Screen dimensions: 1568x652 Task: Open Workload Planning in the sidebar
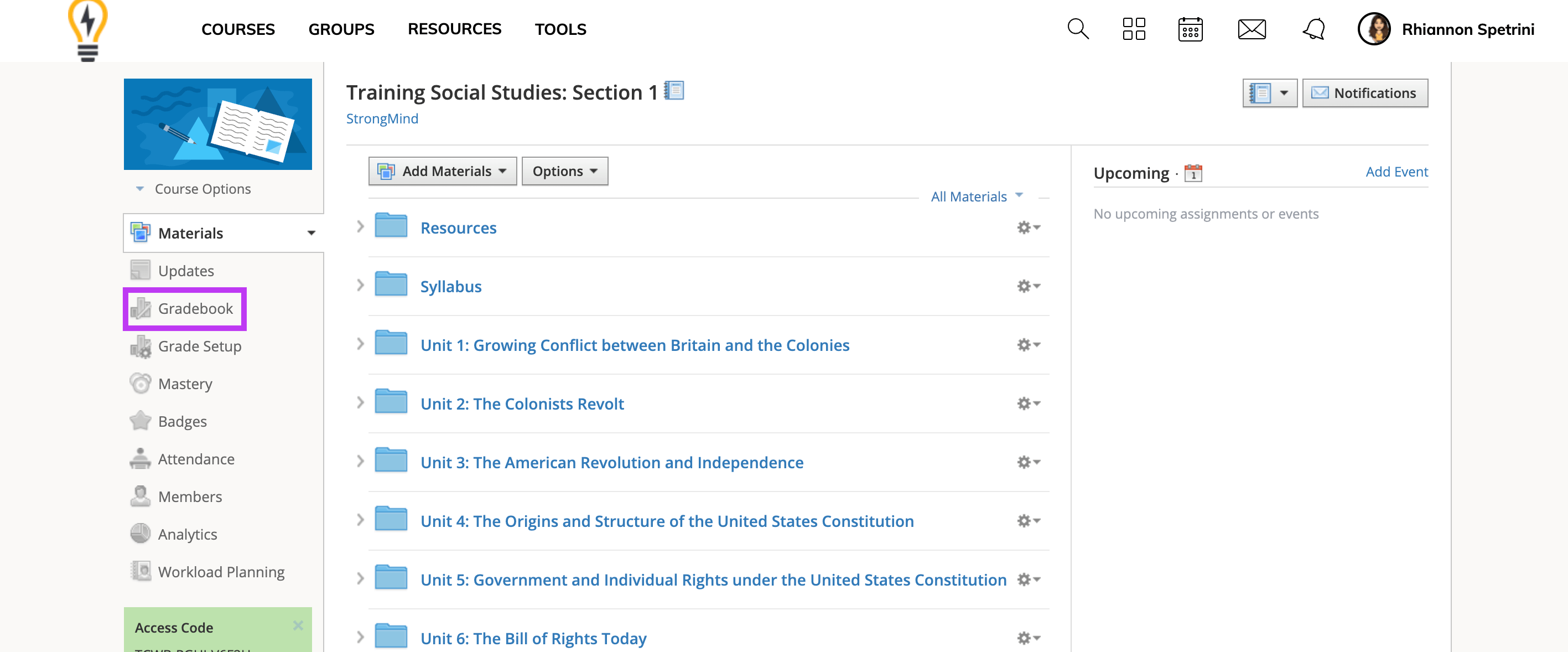pyautogui.click(x=221, y=572)
